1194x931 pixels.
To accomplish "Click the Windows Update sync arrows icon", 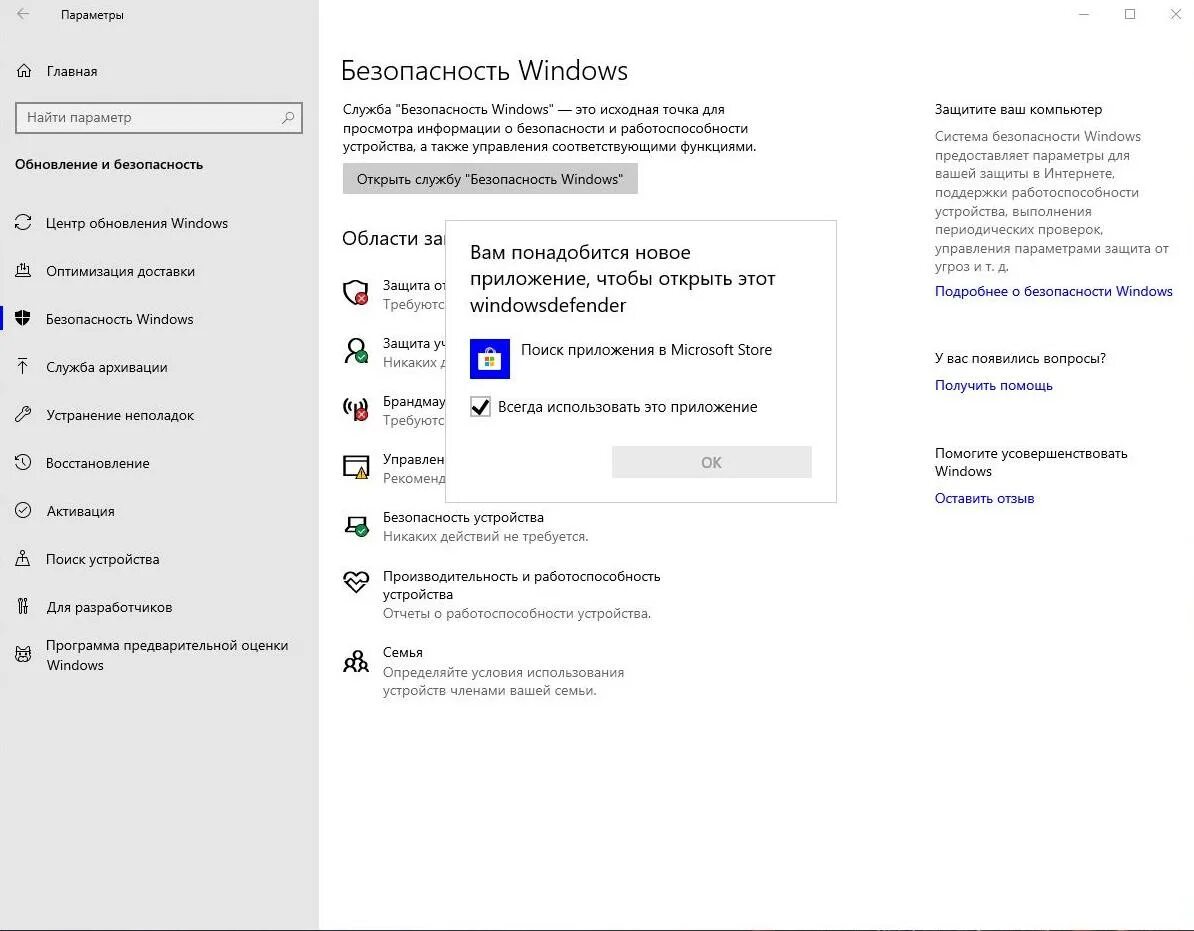I will [x=23, y=222].
